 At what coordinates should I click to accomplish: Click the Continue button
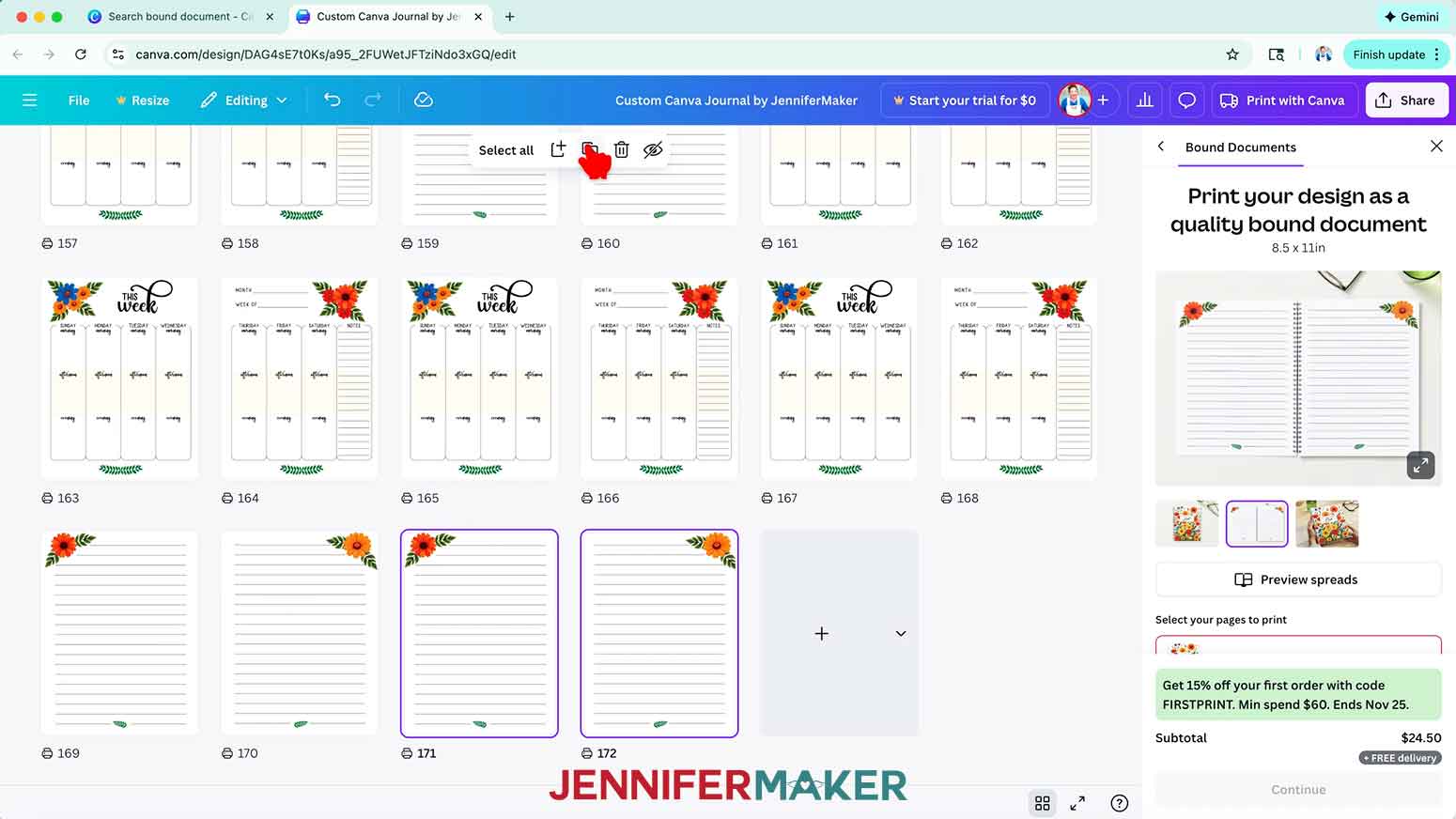coord(1298,790)
